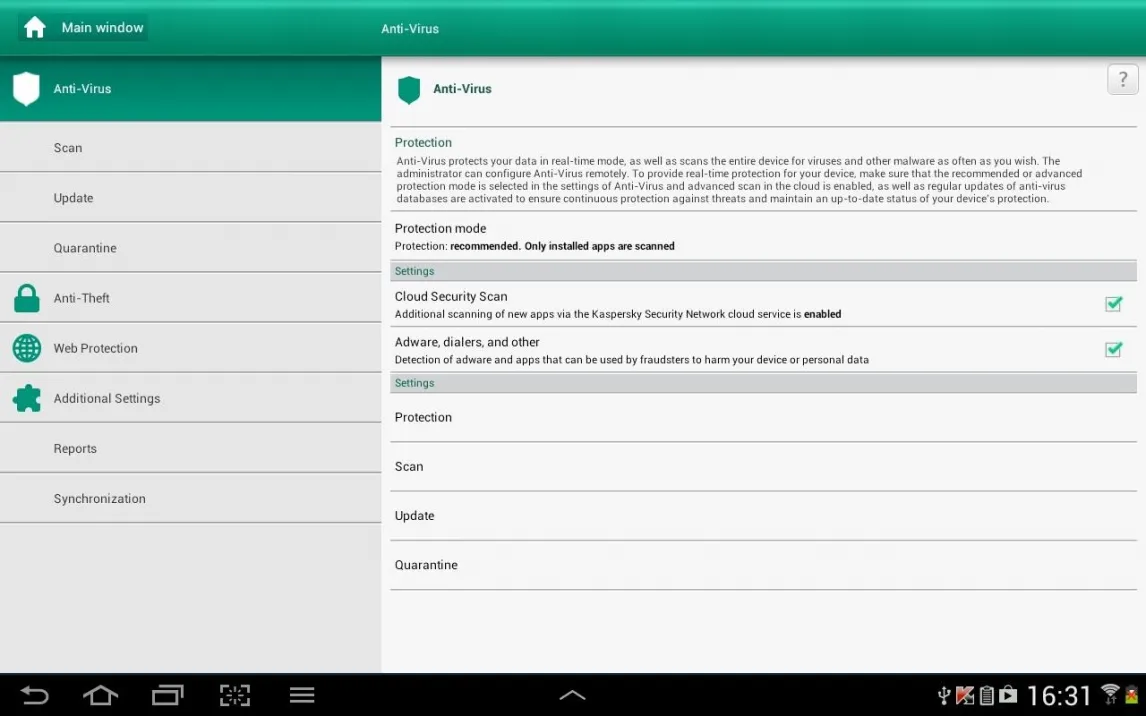Viewport: 1146px width, 716px height.
Task: Select Quarantine in the left sidebar
Action: tap(85, 248)
